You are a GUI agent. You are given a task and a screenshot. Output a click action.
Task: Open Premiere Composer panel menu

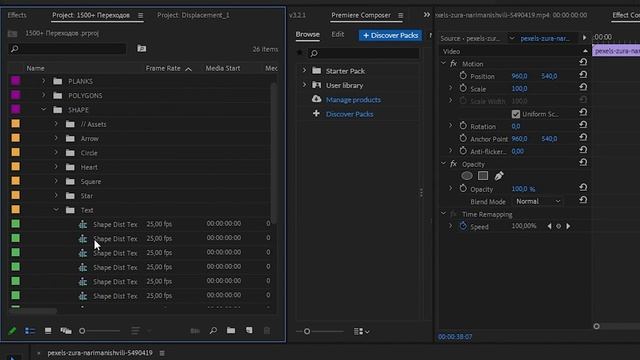coord(401,16)
